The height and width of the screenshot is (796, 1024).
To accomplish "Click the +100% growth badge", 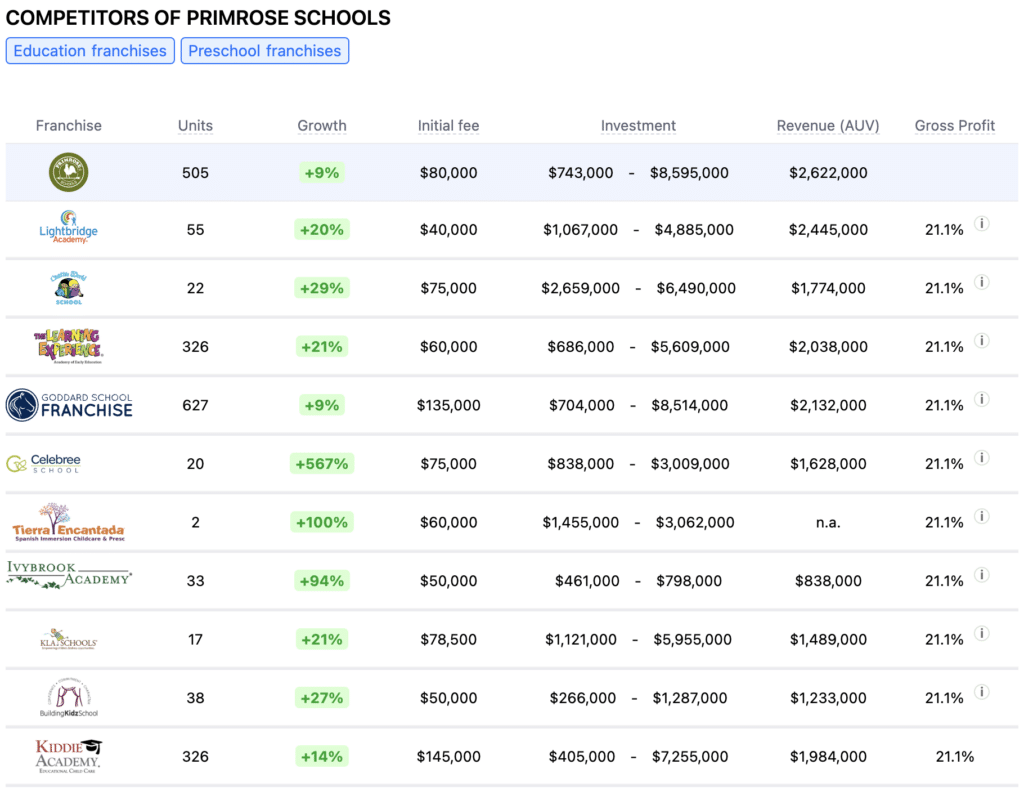I will coord(322,522).
